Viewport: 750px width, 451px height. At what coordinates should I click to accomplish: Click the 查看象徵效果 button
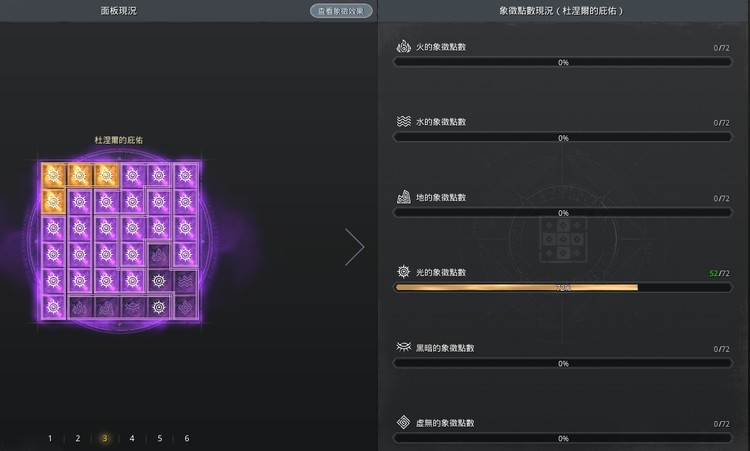coord(340,11)
